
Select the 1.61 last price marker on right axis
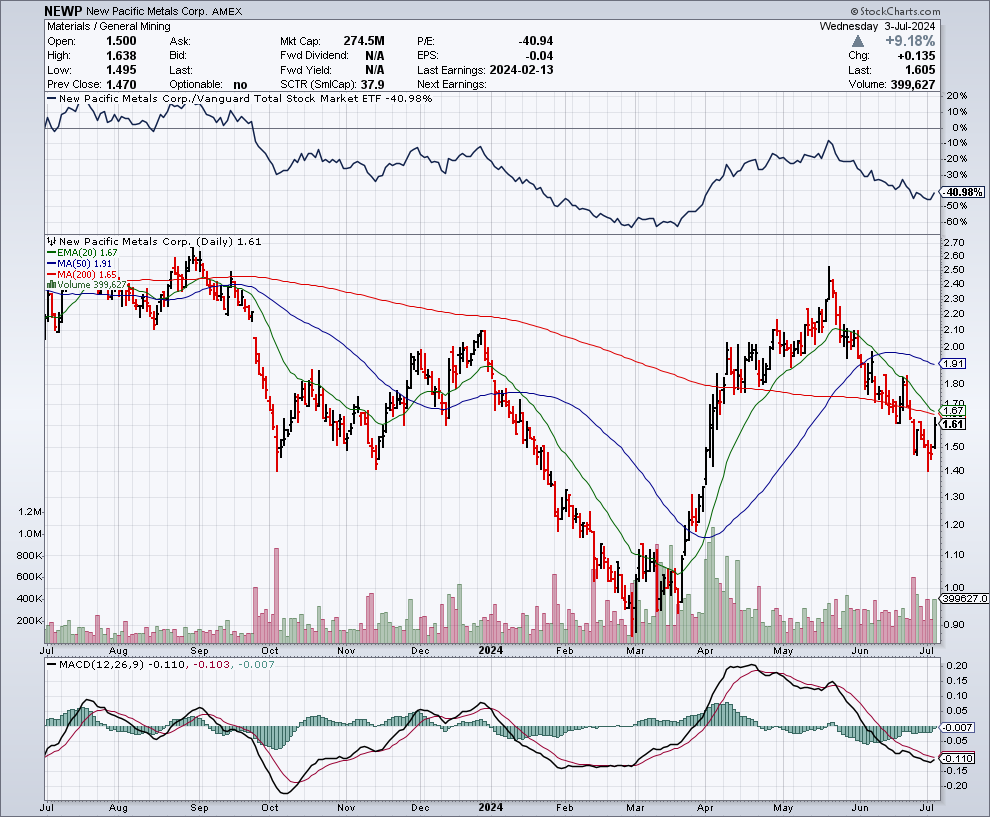tap(950, 424)
